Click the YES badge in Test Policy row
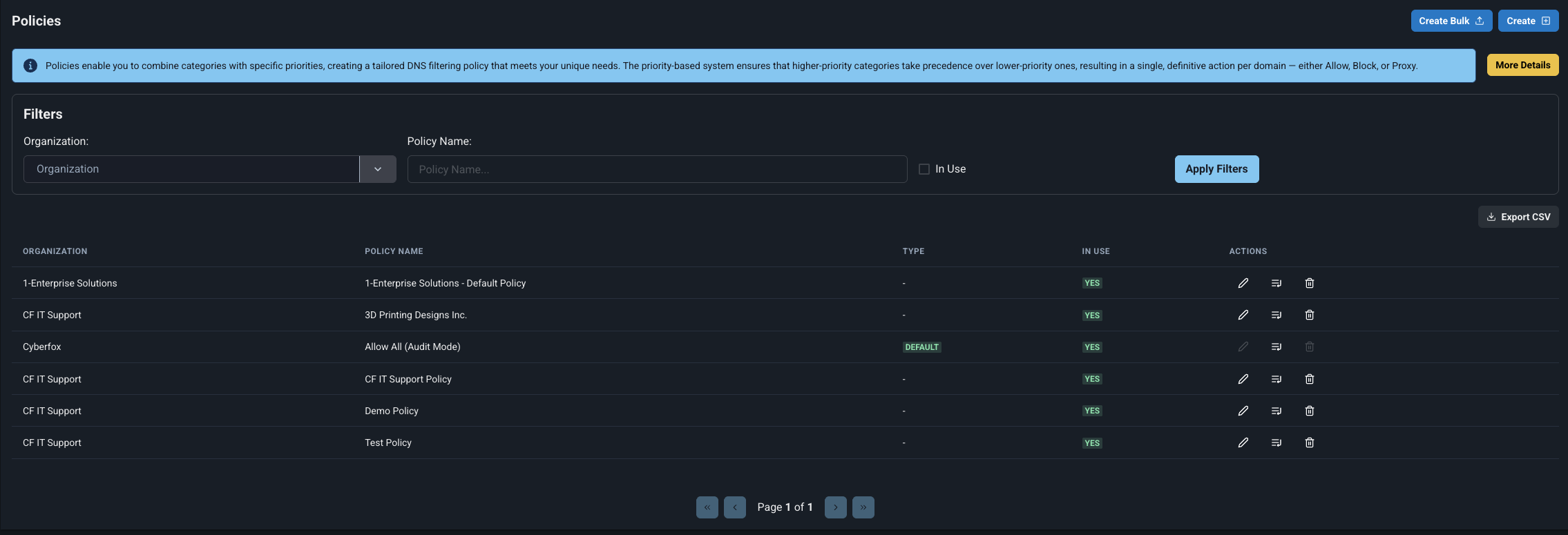Viewport: 1568px width, 535px height. [1091, 443]
